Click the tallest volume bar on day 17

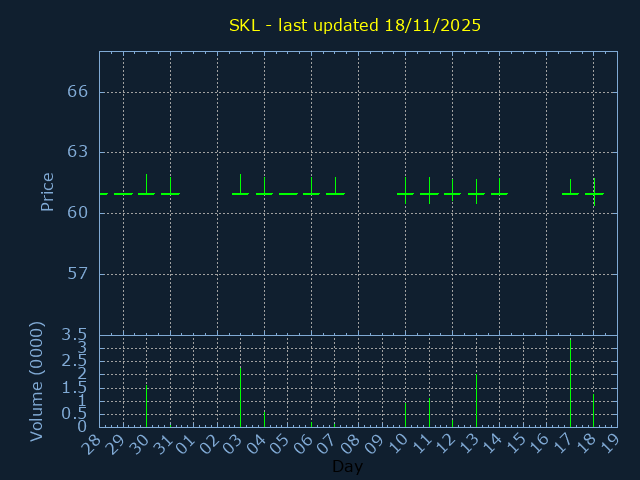(x=570, y=383)
